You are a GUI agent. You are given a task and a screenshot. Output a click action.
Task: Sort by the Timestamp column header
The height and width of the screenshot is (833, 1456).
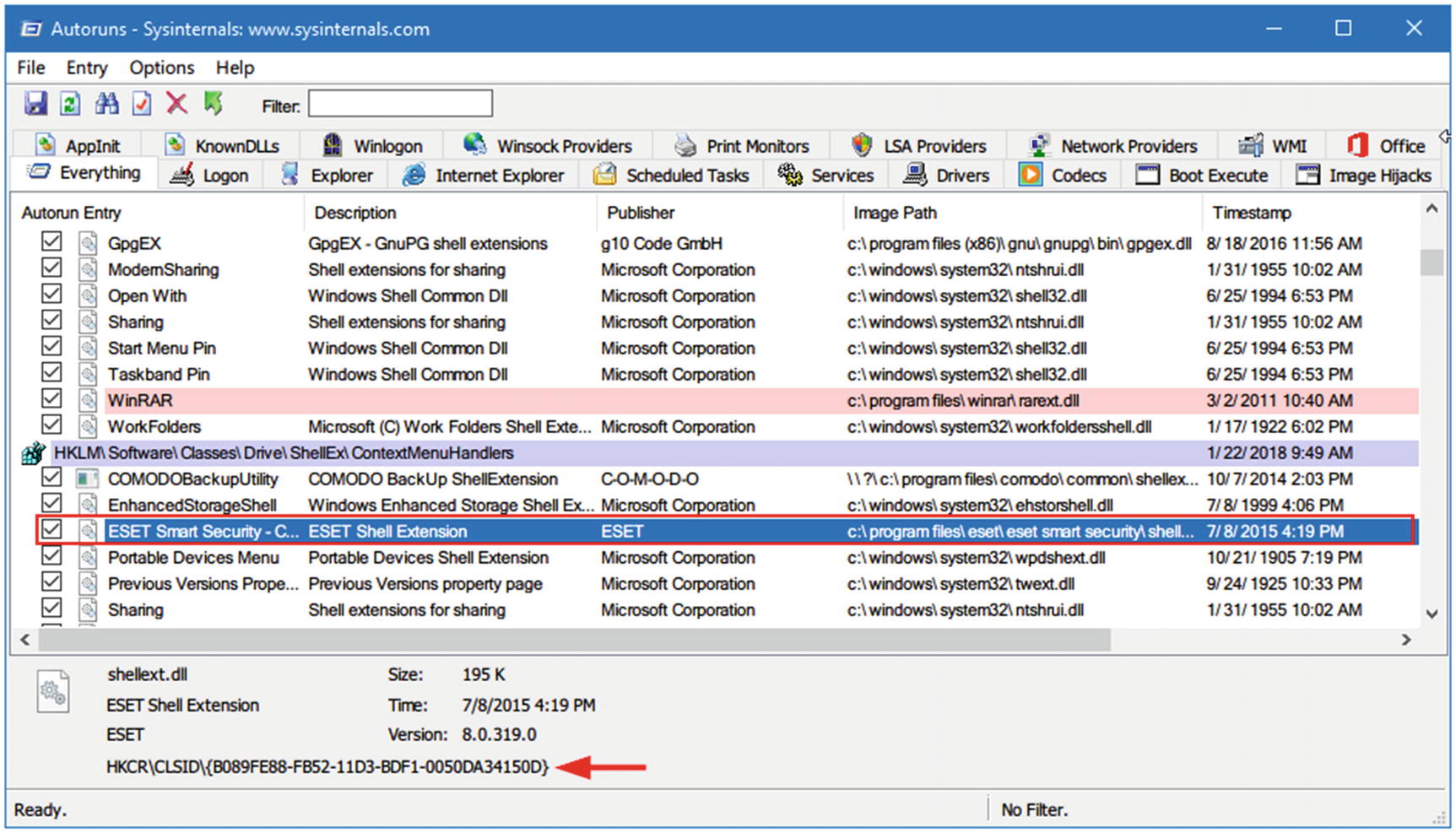[x=1251, y=213]
